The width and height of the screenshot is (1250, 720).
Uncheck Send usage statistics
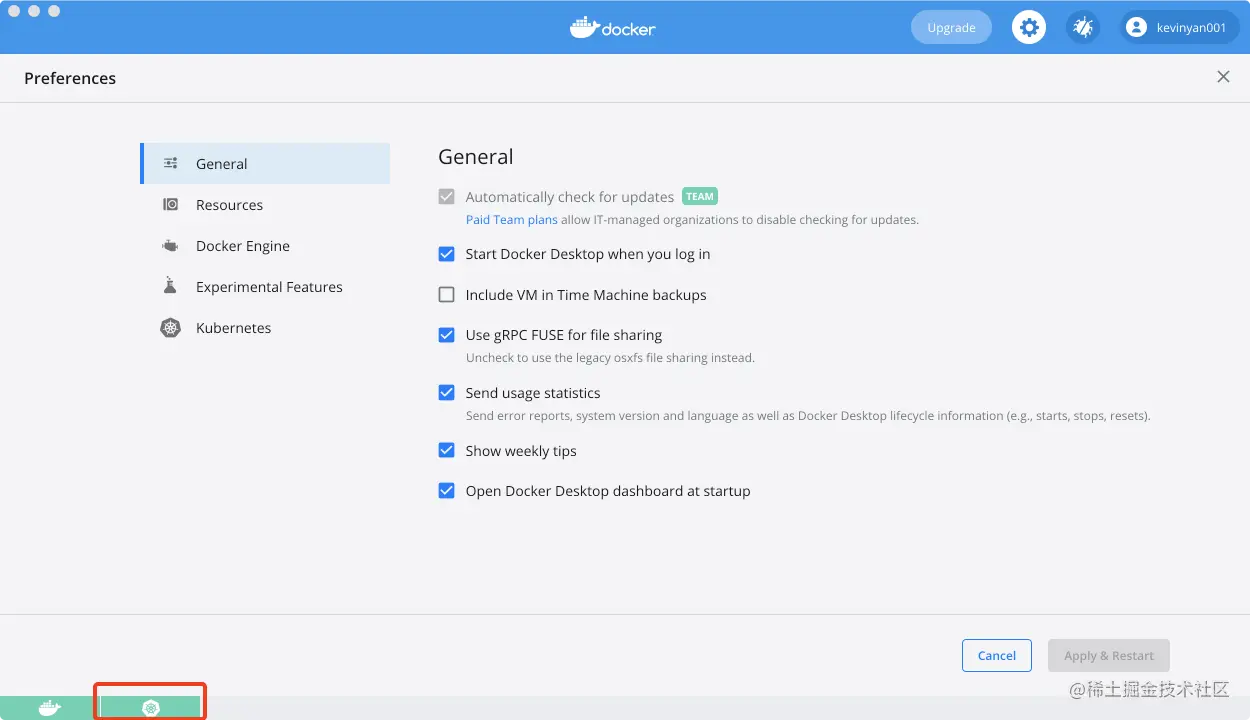point(447,393)
